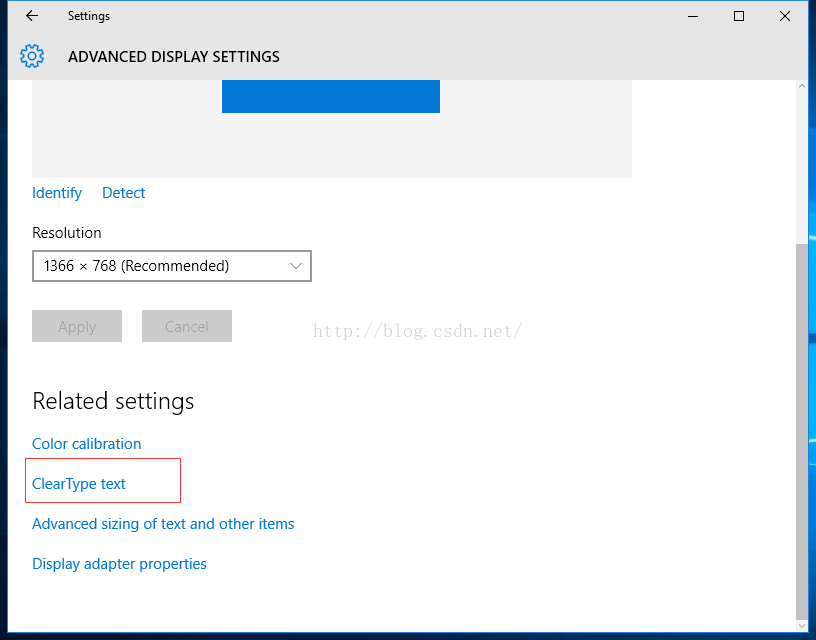The image size is (816, 640).
Task: Click the Identify link
Action: pos(57,193)
